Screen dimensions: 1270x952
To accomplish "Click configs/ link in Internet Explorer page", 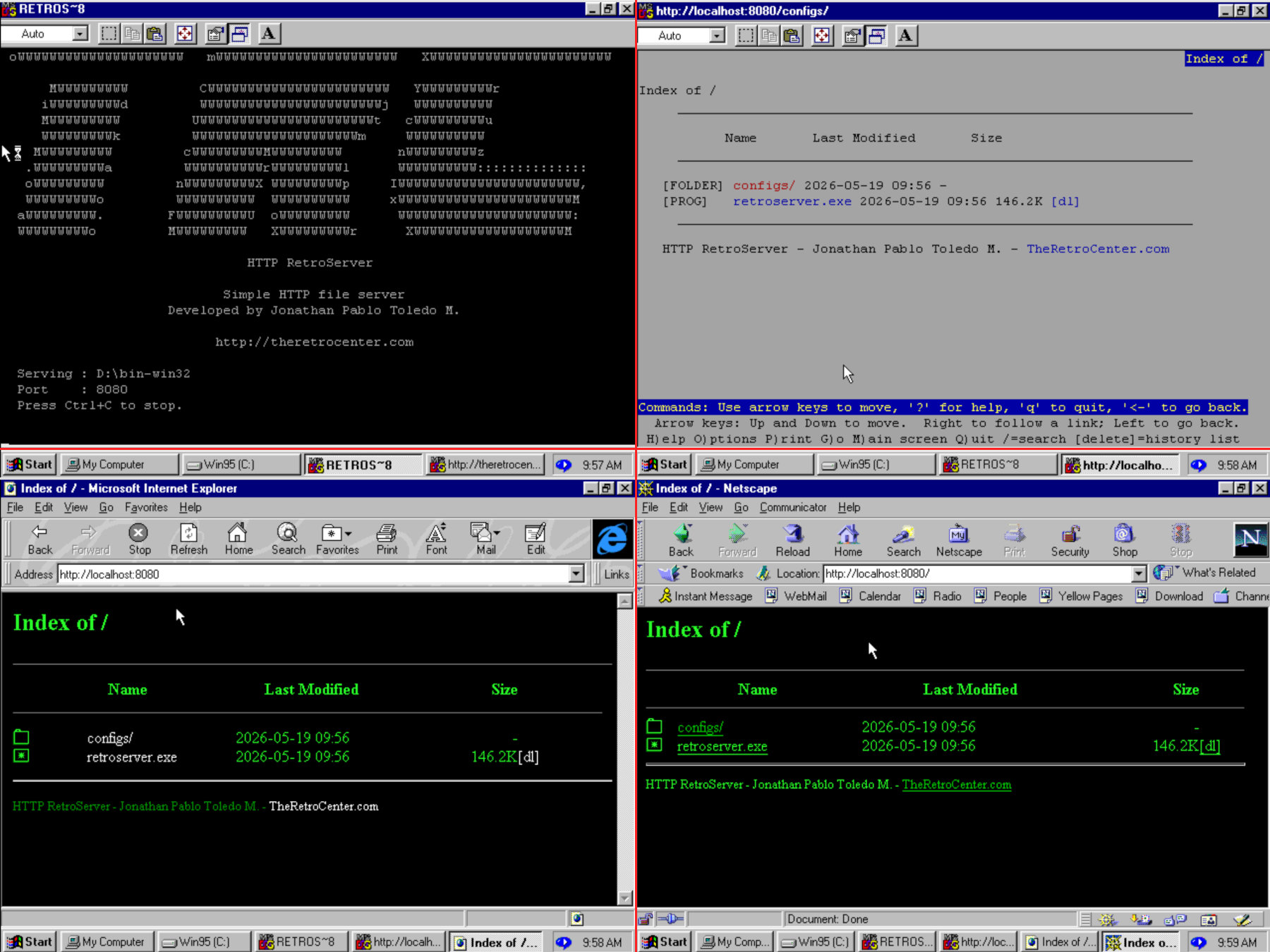I will click(109, 738).
